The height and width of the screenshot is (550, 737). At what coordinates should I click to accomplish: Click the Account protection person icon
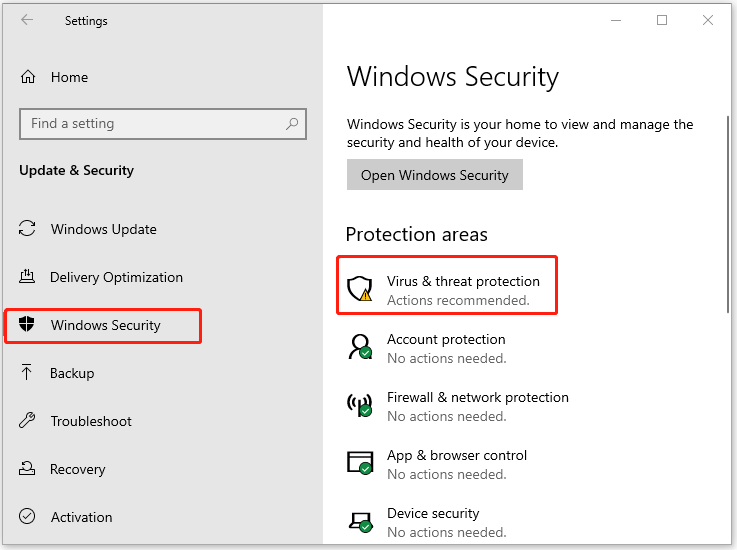tap(359, 347)
